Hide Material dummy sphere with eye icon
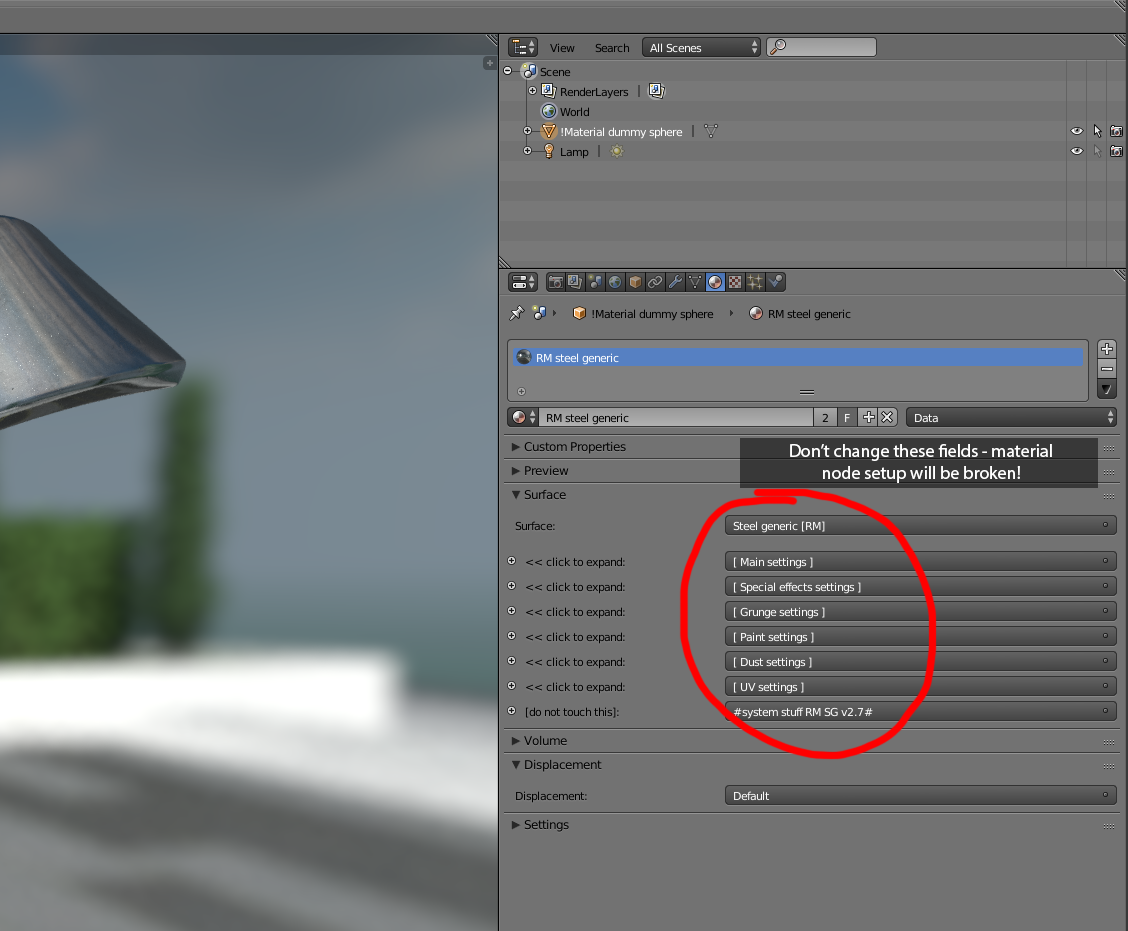1128x931 pixels. pos(1077,131)
